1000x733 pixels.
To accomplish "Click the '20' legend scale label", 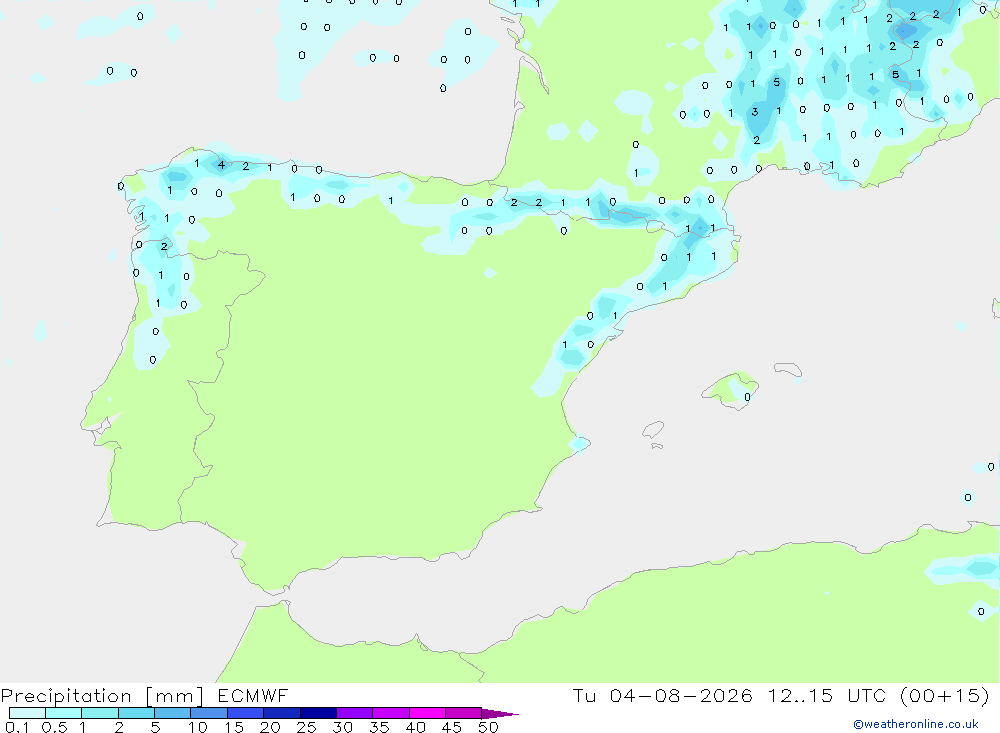I will coord(270,727).
